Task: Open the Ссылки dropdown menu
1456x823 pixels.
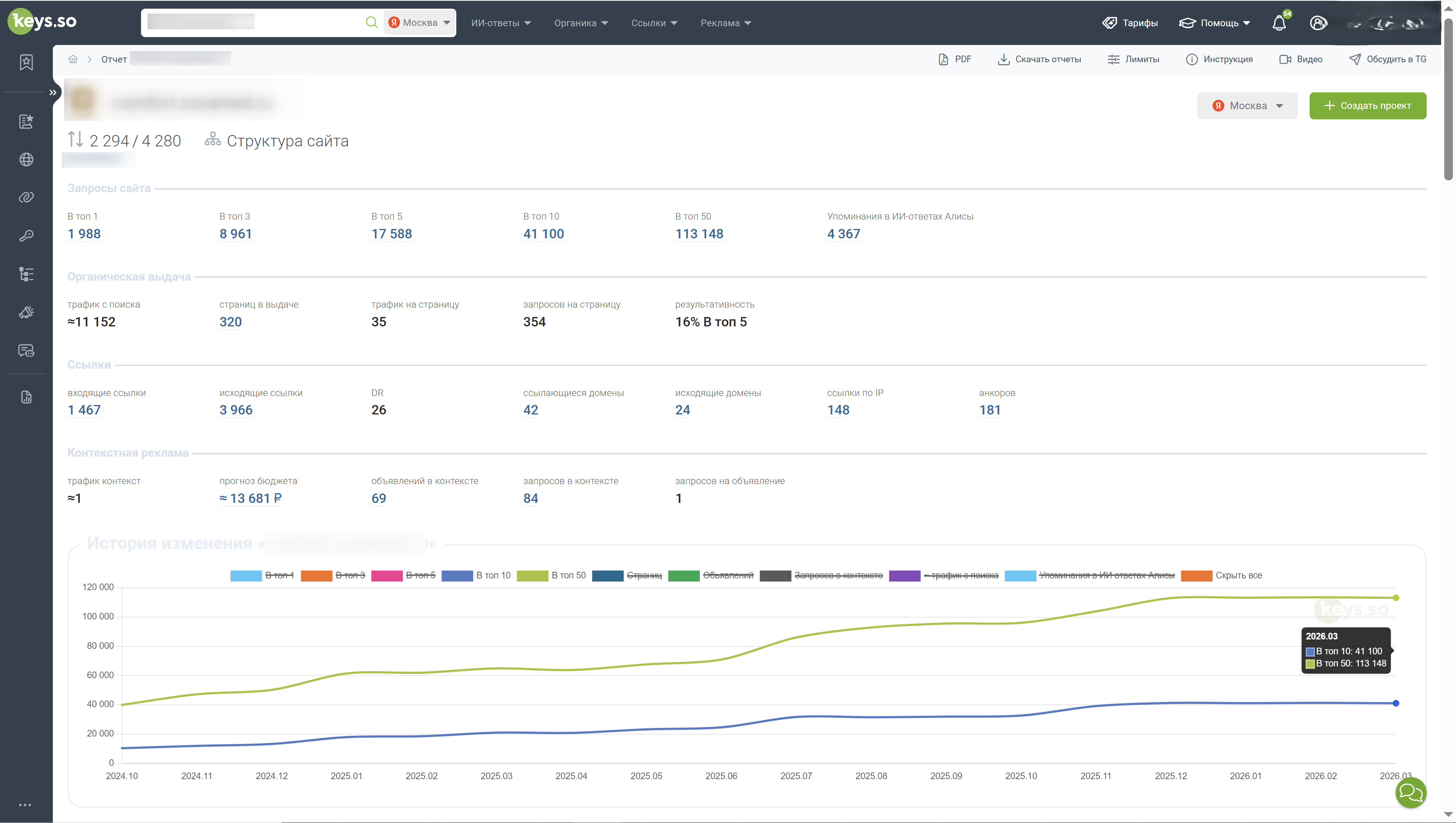Action: 654,23
